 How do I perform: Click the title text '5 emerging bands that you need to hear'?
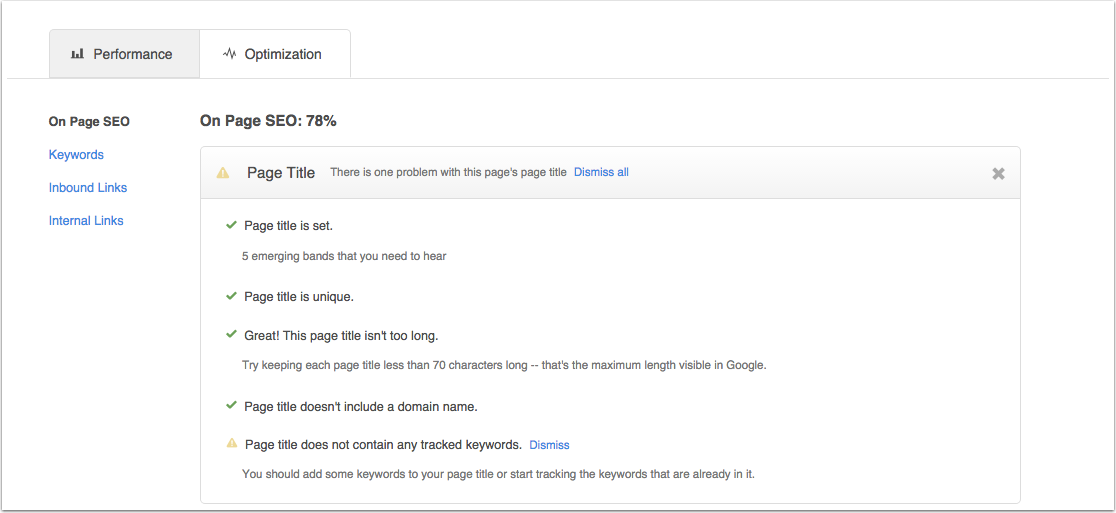(x=344, y=256)
